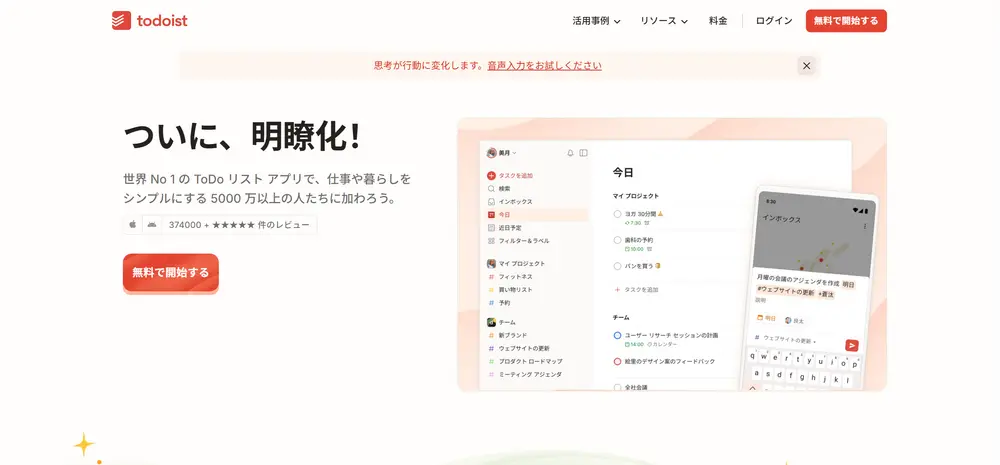Toggle the sidebar layout icon next to the bell
This screenshot has width=1000, height=465.
pyautogui.click(x=583, y=153)
